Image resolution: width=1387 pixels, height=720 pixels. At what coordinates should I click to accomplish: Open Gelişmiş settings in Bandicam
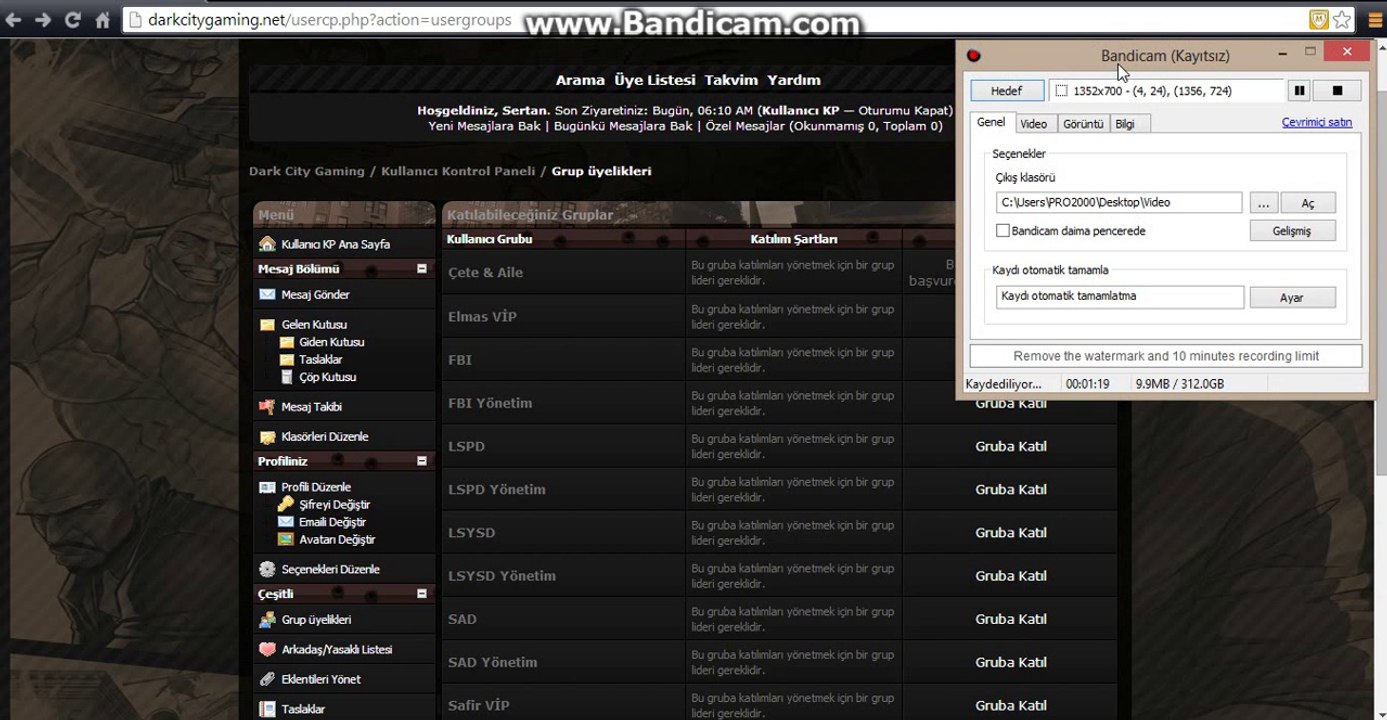coord(1292,231)
